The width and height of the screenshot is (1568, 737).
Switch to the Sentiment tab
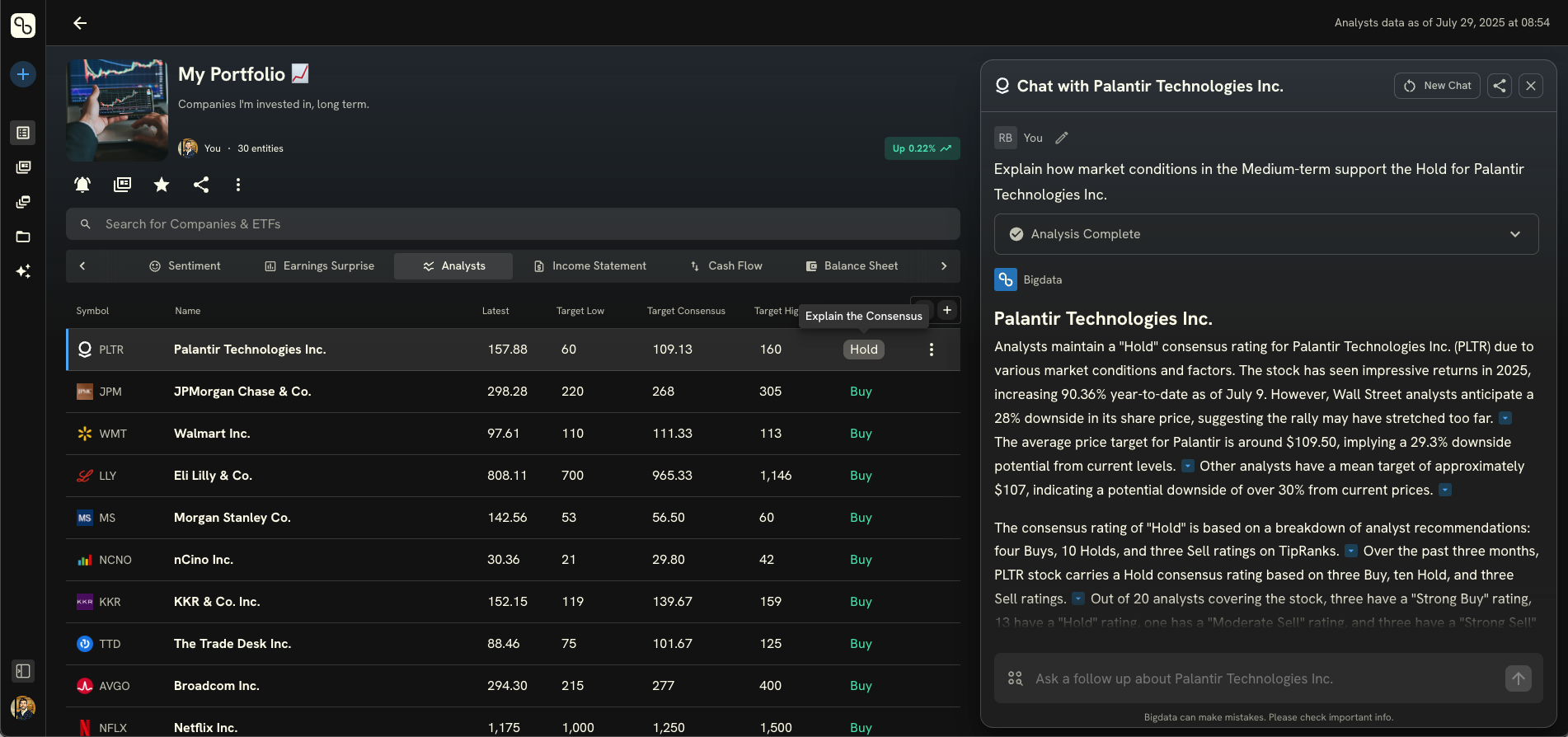(x=185, y=266)
